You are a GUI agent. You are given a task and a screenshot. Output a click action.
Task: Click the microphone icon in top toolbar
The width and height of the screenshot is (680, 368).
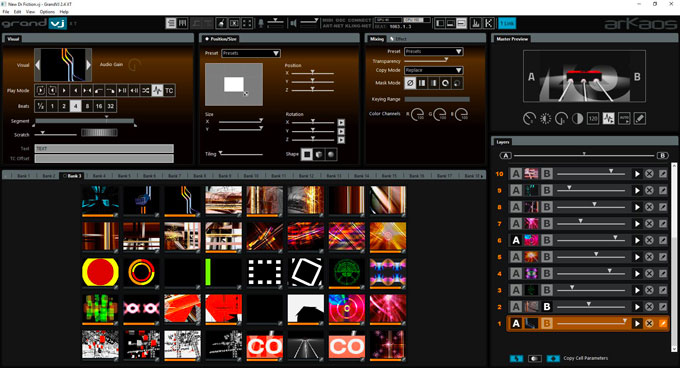point(261,23)
